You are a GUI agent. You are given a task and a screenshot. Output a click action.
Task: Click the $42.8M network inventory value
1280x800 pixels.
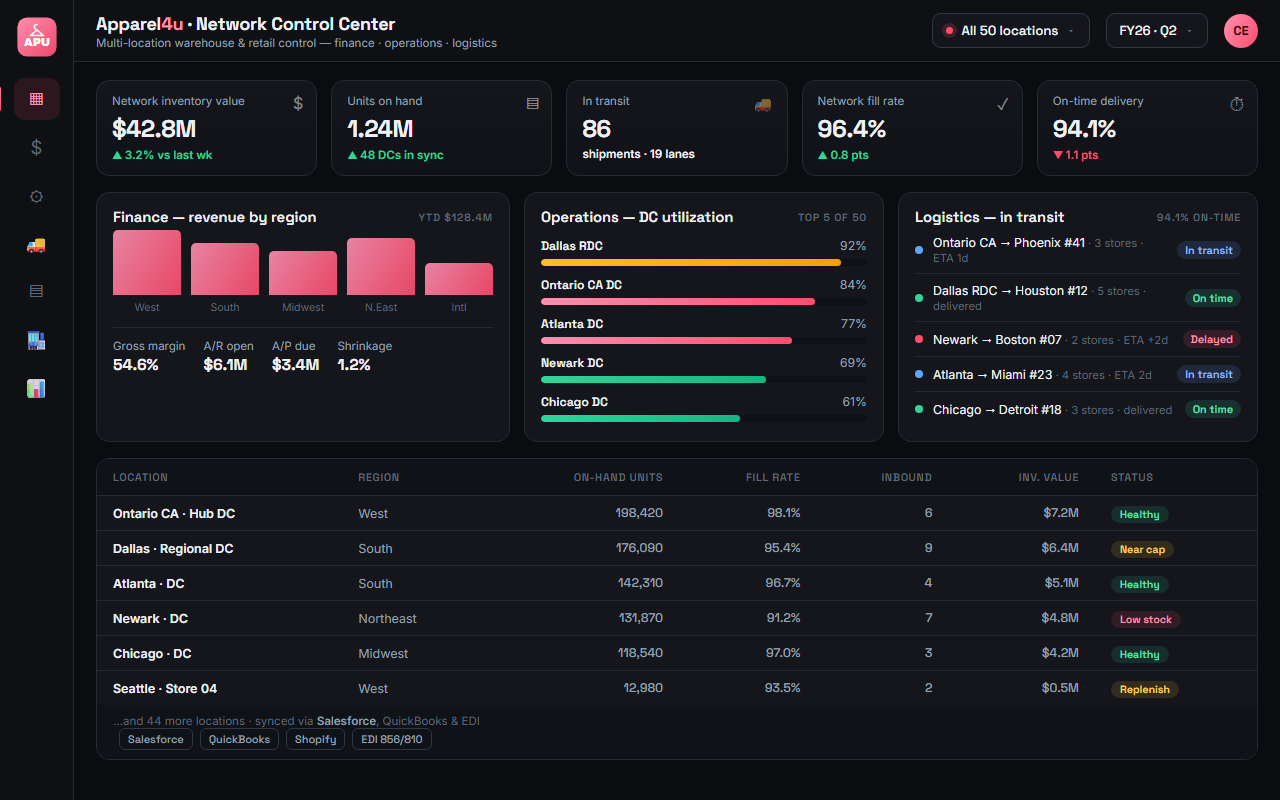pos(154,128)
